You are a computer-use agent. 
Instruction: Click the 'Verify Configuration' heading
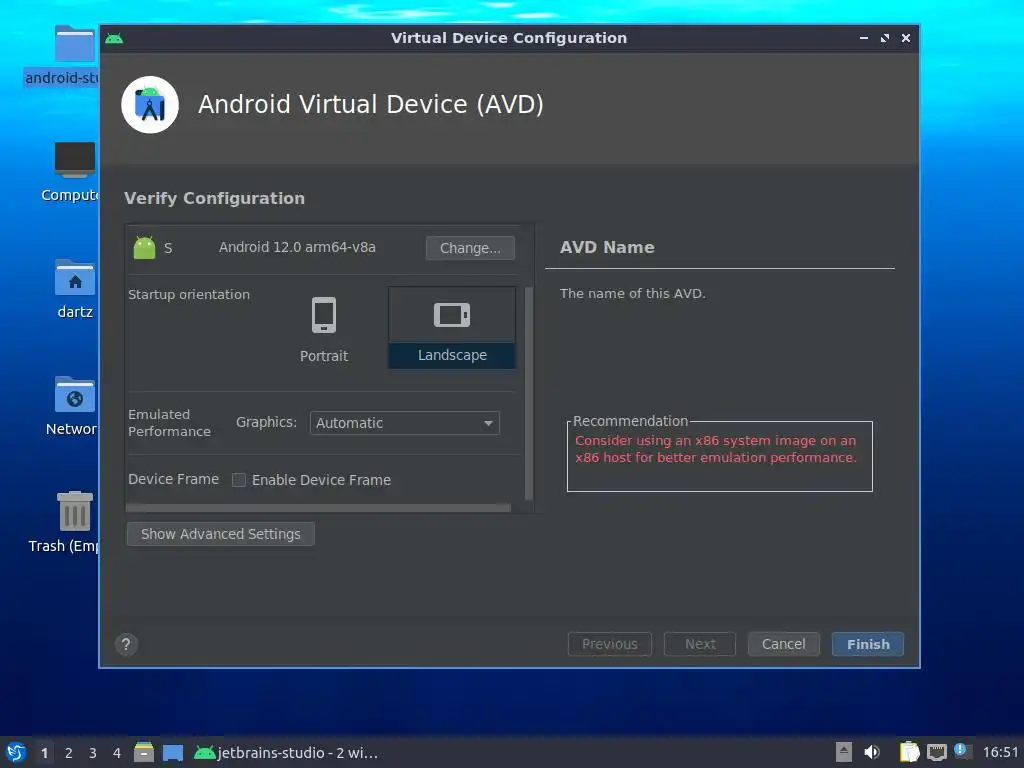click(x=214, y=199)
